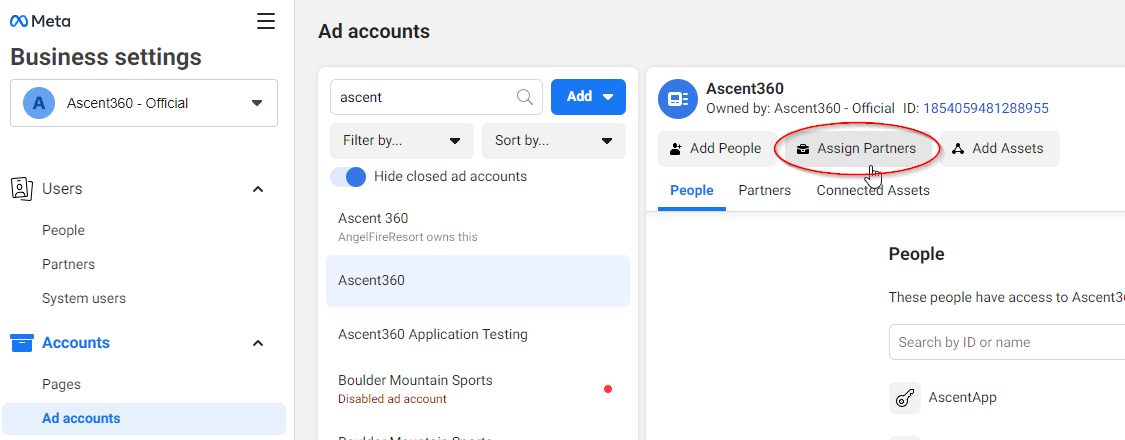
Task: Click the search magnifier icon
Action: [525, 97]
